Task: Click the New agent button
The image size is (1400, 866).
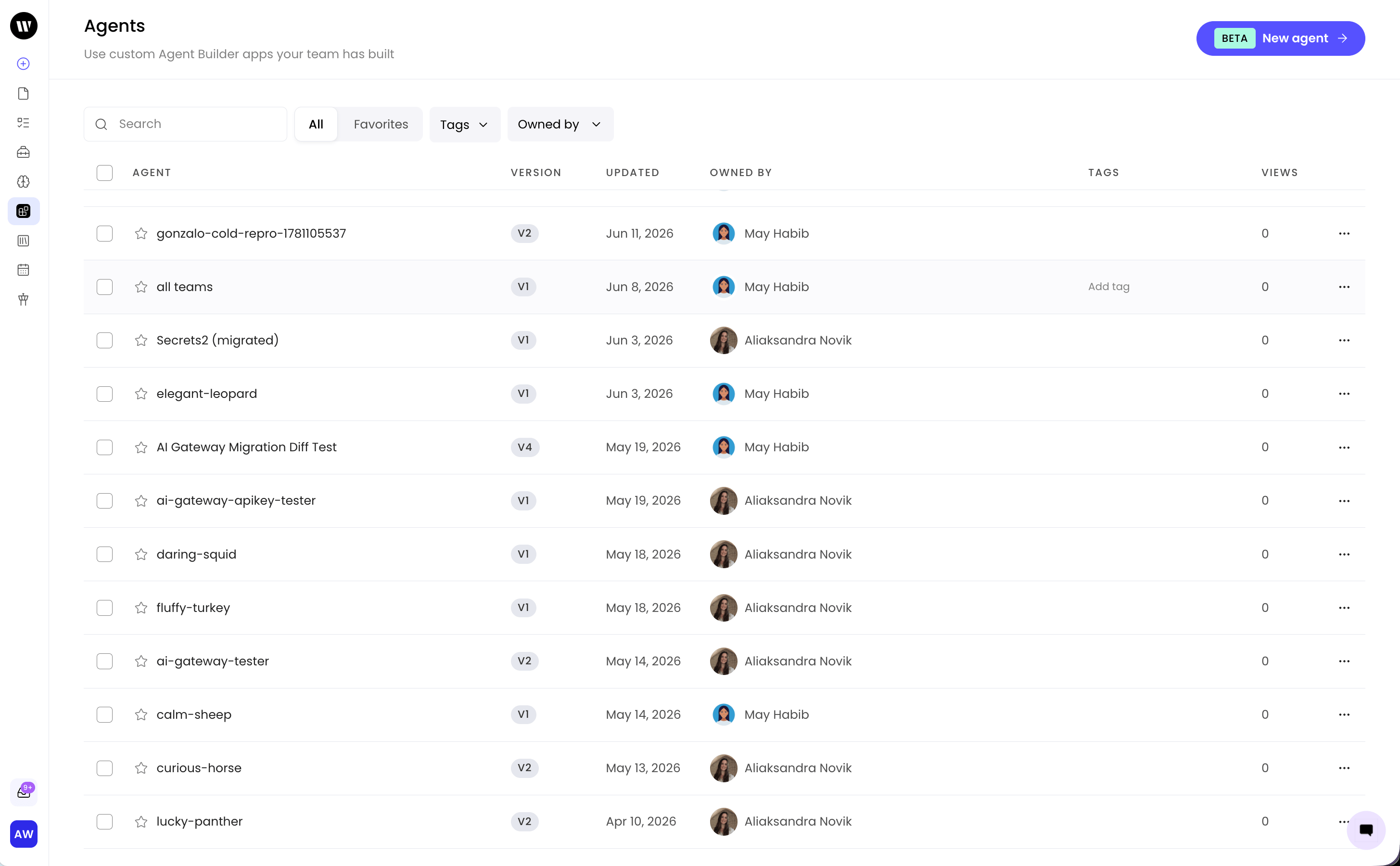Action: [x=1280, y=38]
